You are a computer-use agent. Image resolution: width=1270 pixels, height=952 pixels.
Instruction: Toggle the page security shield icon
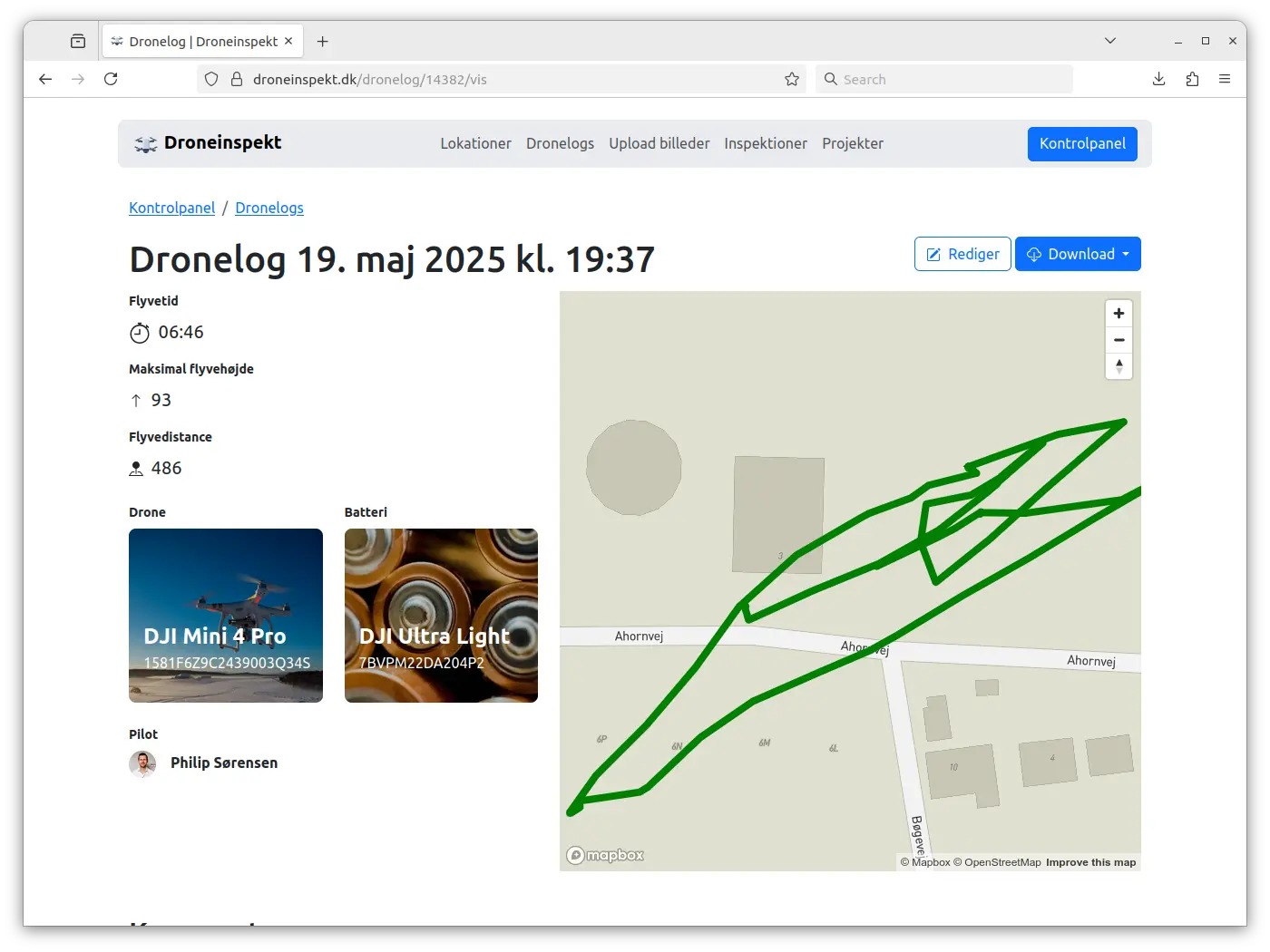point(210,79)
